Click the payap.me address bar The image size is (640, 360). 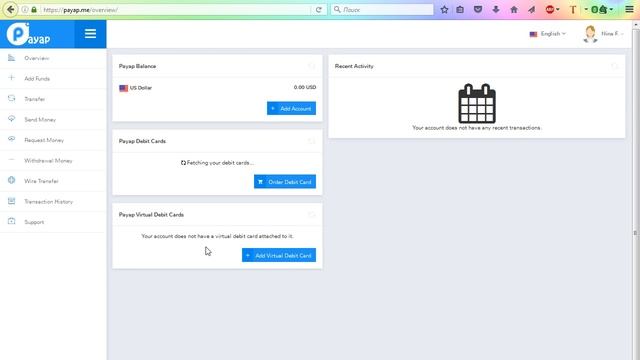176,9
